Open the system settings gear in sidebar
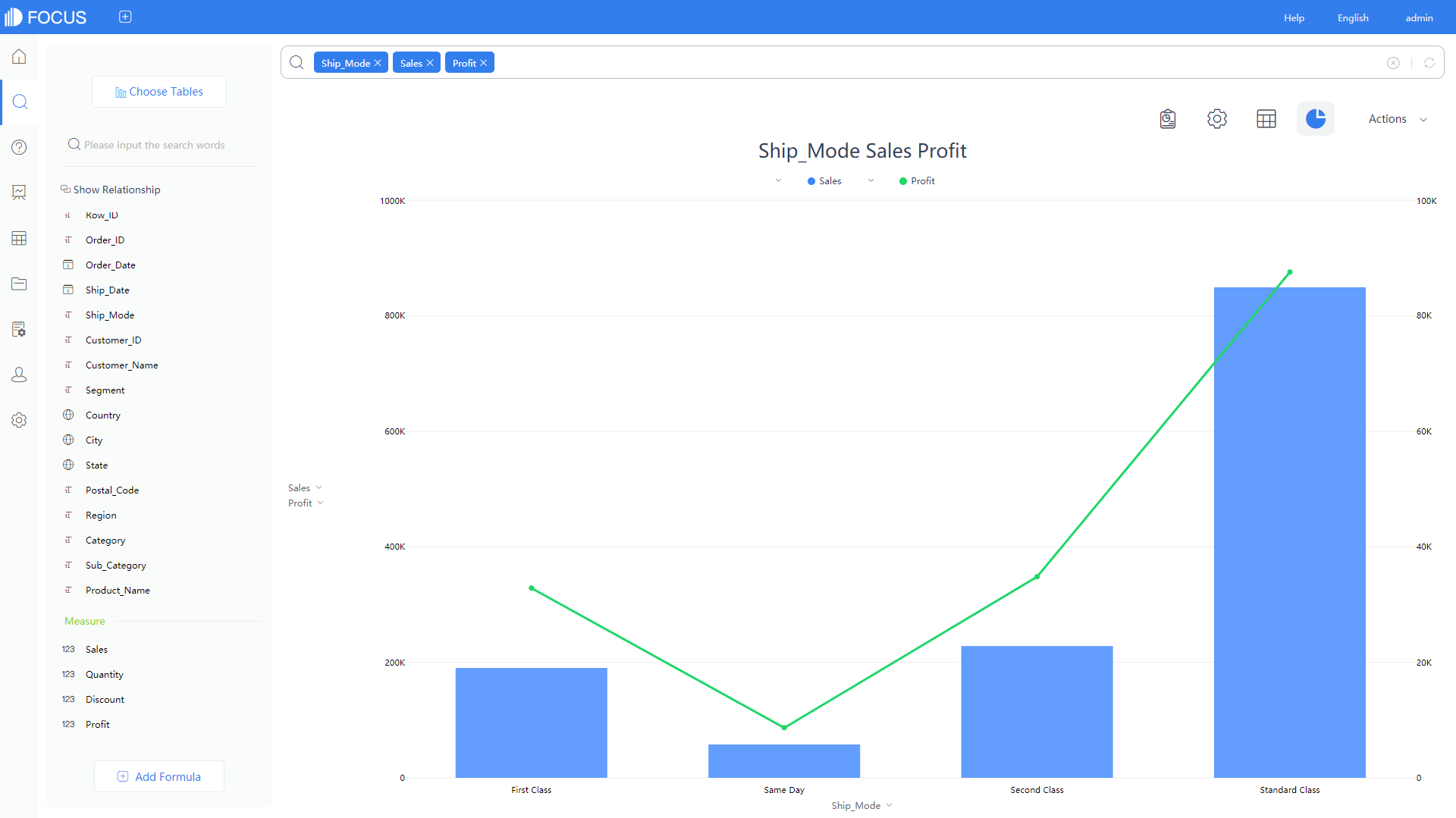Image resolution: width=1456 pixels, height=818 pixels. coord(19,420)
